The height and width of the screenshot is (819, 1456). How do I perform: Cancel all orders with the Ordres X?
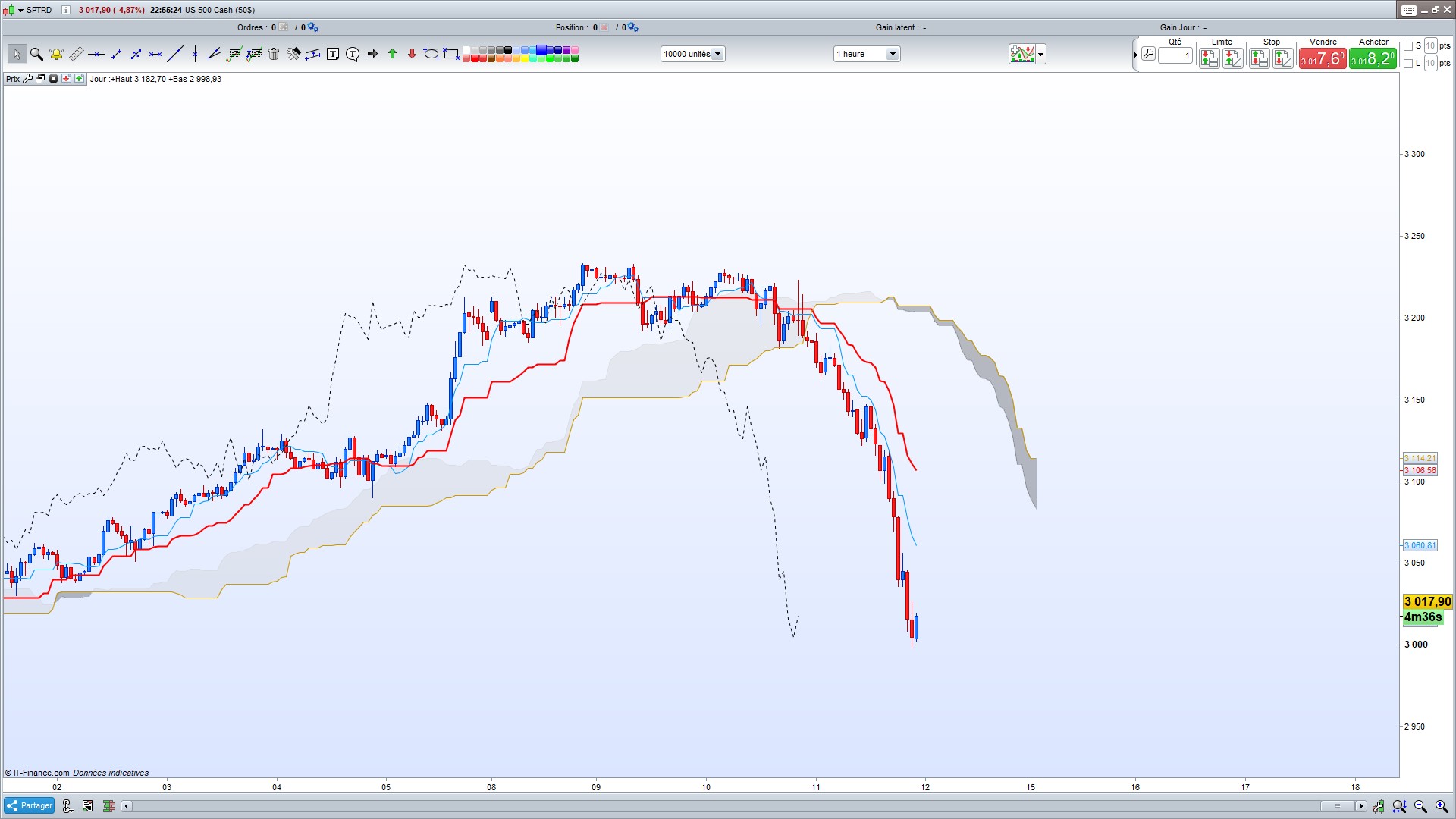[x=284, y=27]
